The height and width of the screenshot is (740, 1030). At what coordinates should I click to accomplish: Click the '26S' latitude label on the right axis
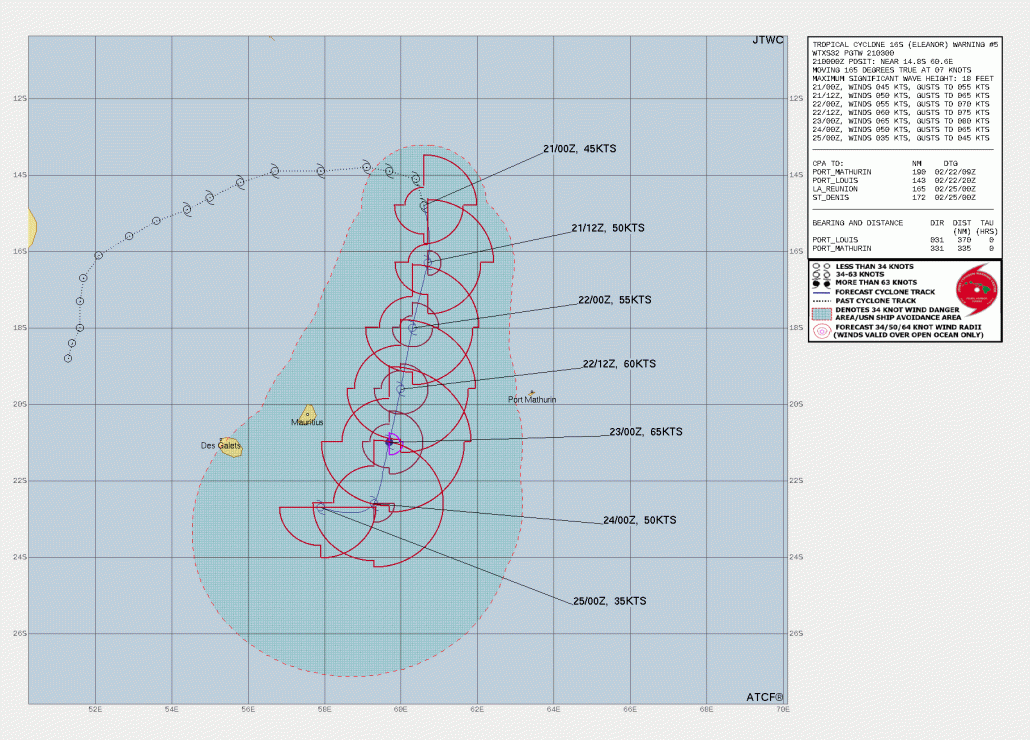coord(796,634)
